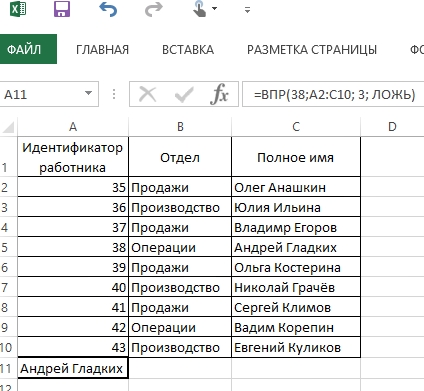Select cell 'Николай Грачёв'
The width and height of the screenshot is (424, 391).
pyautogui.click(x=296, y=287)
